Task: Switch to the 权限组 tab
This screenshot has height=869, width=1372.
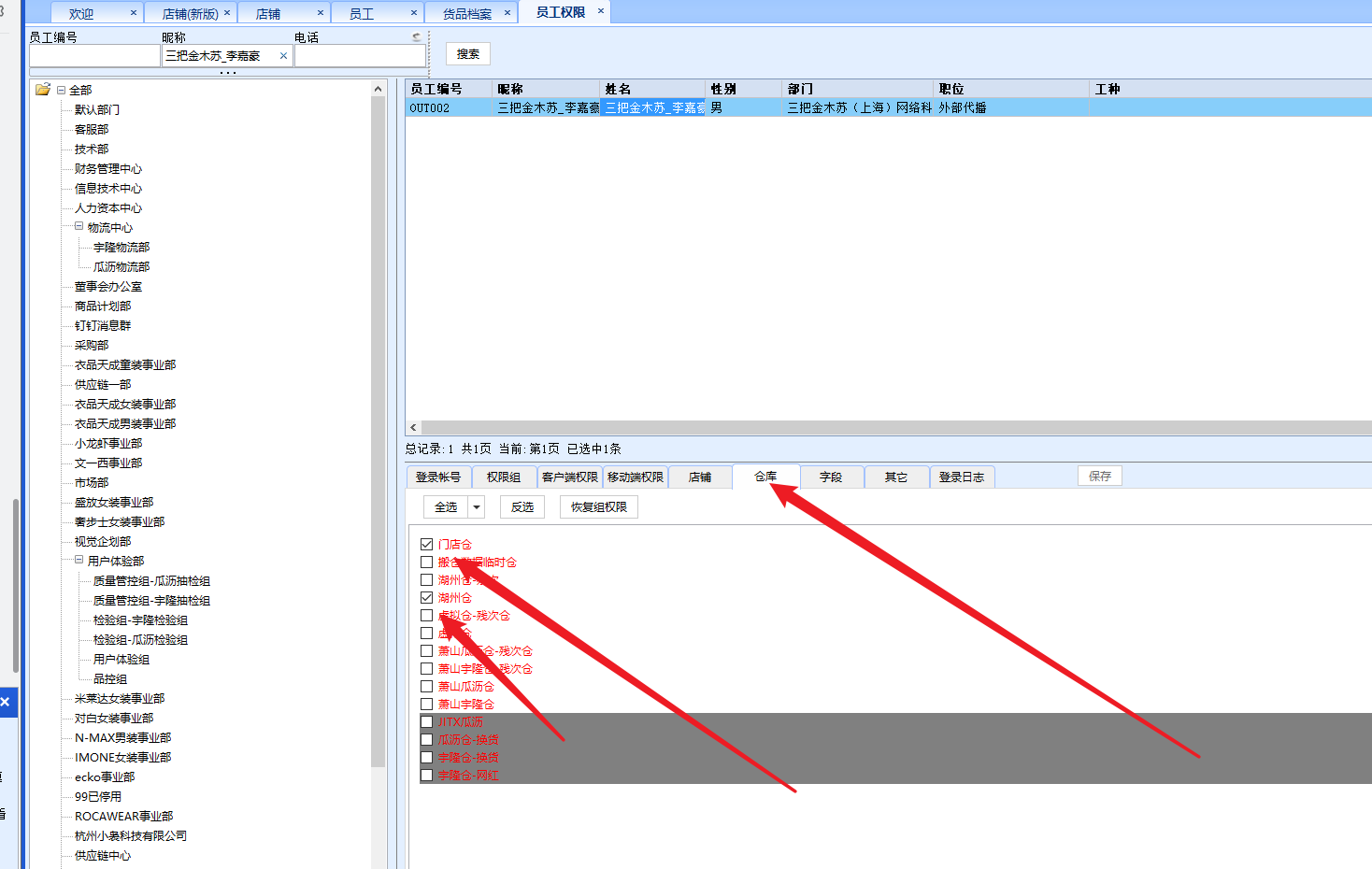Action: coord(503,477)
